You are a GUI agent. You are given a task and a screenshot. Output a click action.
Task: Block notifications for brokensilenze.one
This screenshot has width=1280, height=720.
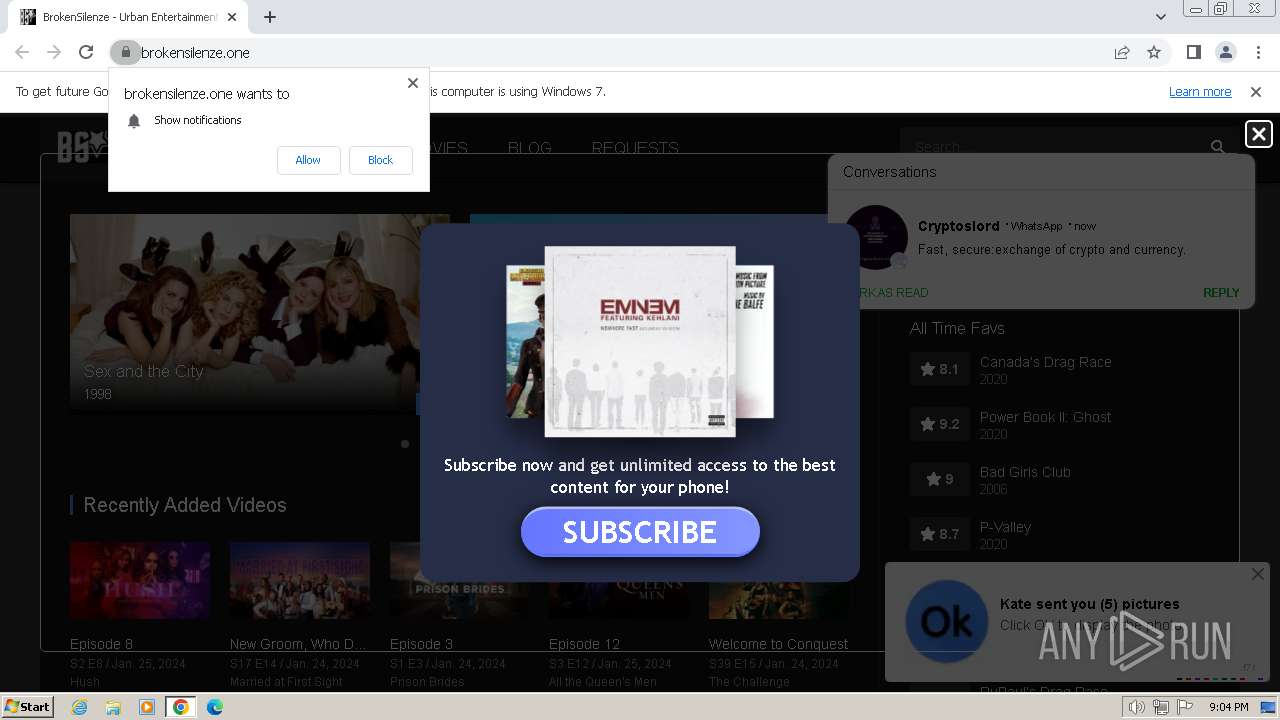380,160
